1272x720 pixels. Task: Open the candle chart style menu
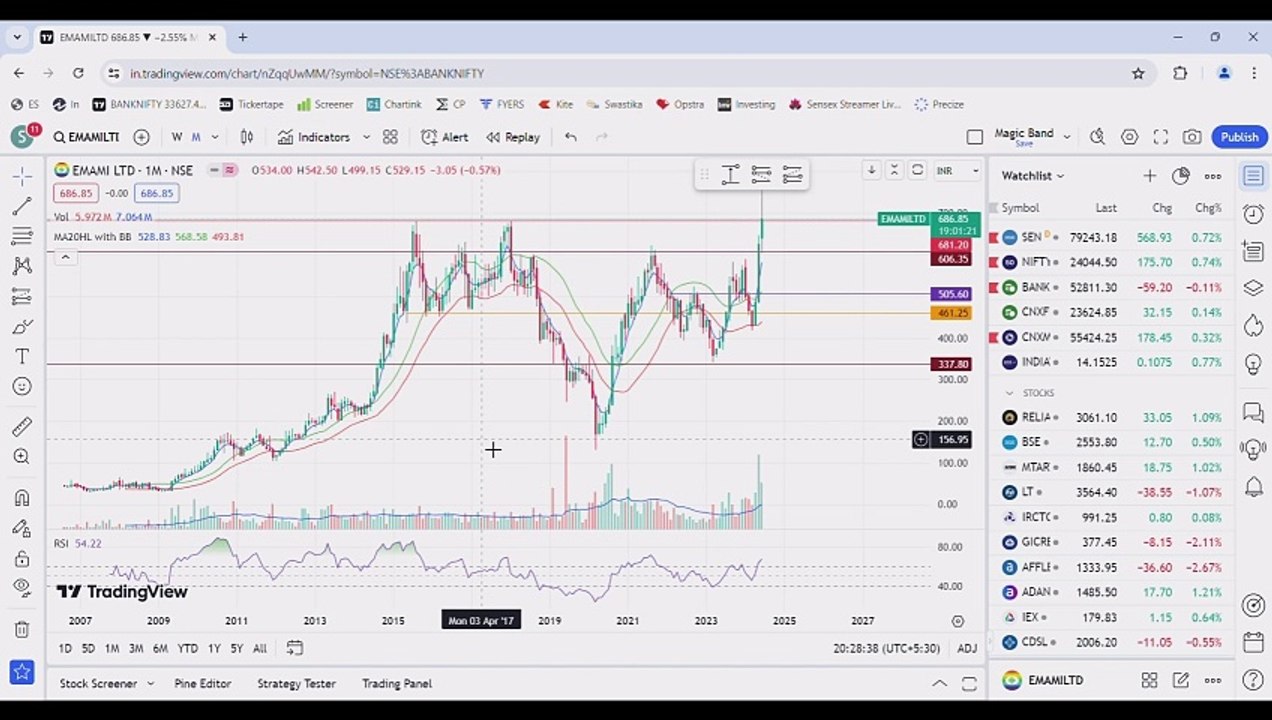[x=247, y=137]
